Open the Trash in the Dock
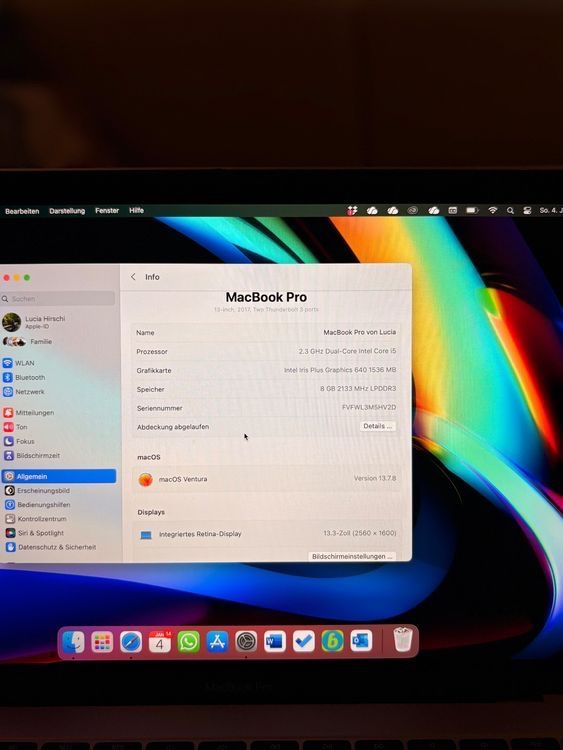 [402, 640]
